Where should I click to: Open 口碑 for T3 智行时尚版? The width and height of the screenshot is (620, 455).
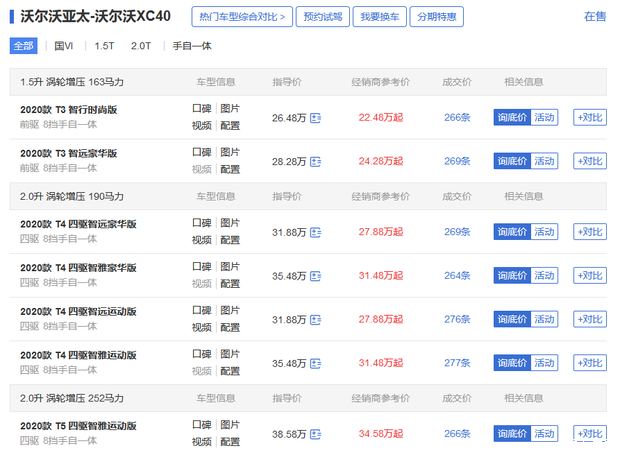pos(202,109)
